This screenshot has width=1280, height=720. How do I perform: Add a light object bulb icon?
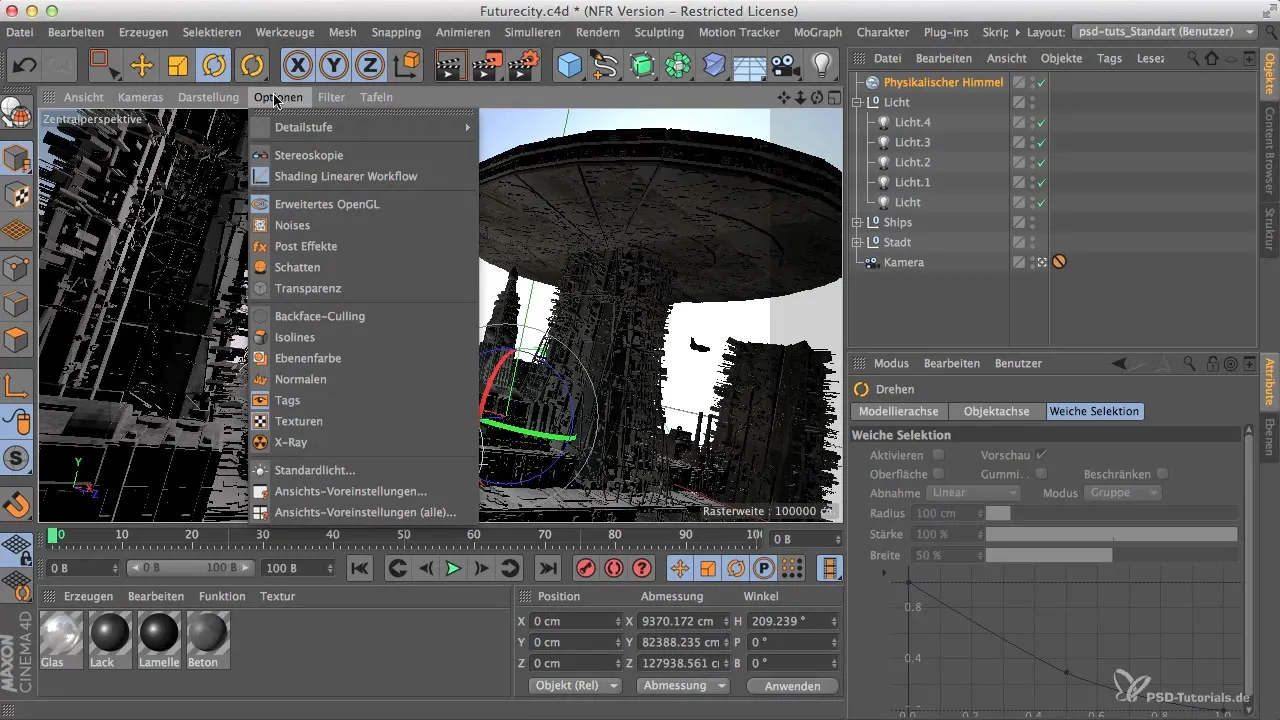click(x=822, y=66)
